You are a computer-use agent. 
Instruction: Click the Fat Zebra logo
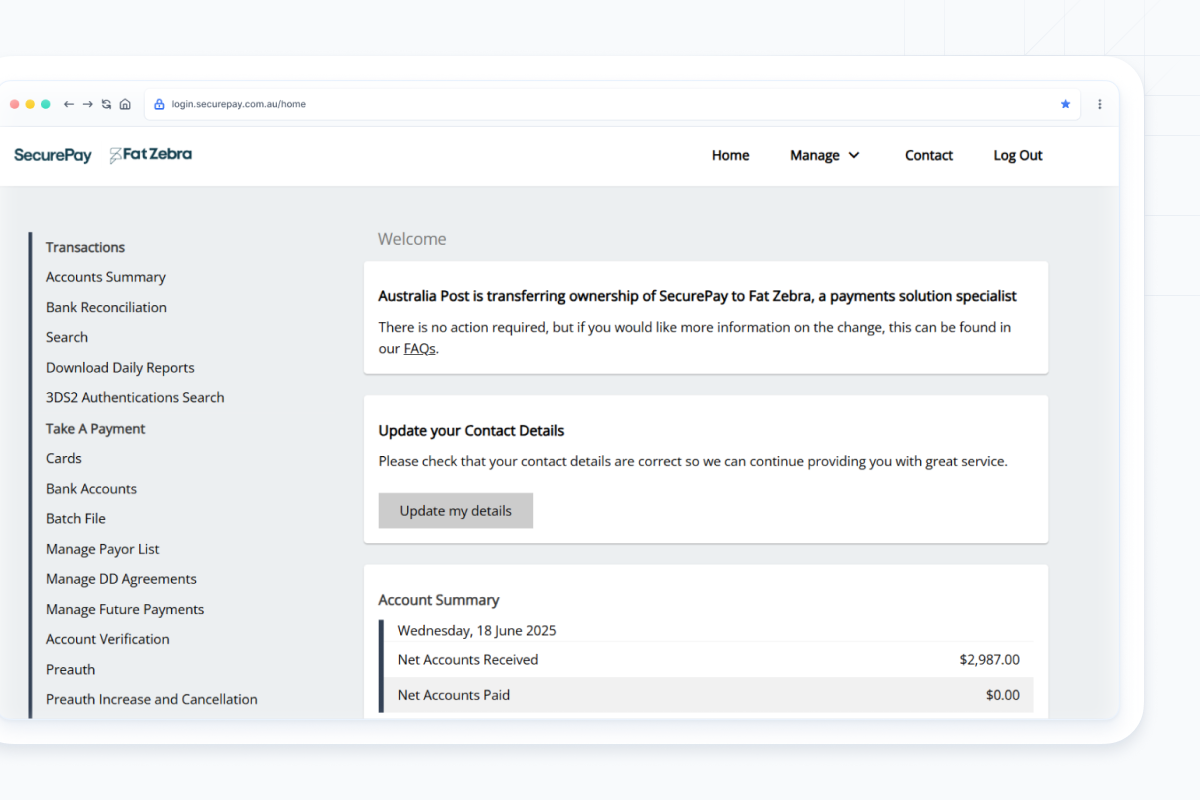point(150,154)
